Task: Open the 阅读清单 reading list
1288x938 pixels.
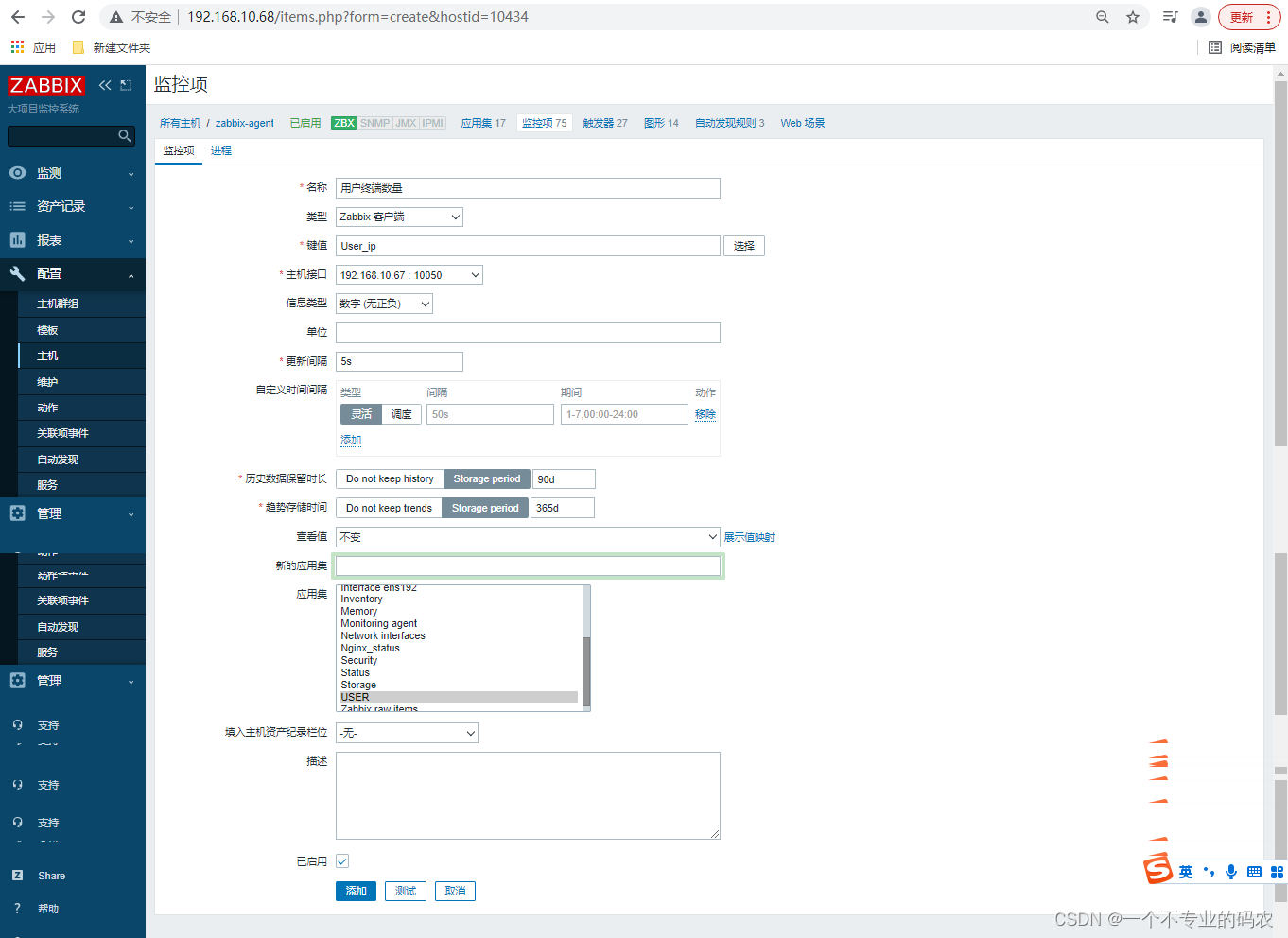Action: 1243,47
